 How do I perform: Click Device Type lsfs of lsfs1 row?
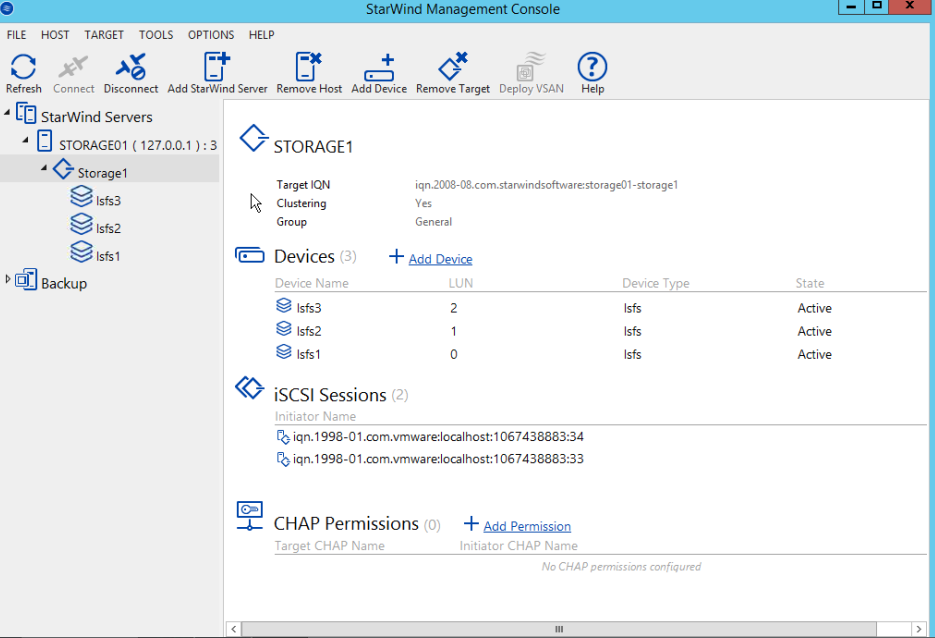[632, 355]
